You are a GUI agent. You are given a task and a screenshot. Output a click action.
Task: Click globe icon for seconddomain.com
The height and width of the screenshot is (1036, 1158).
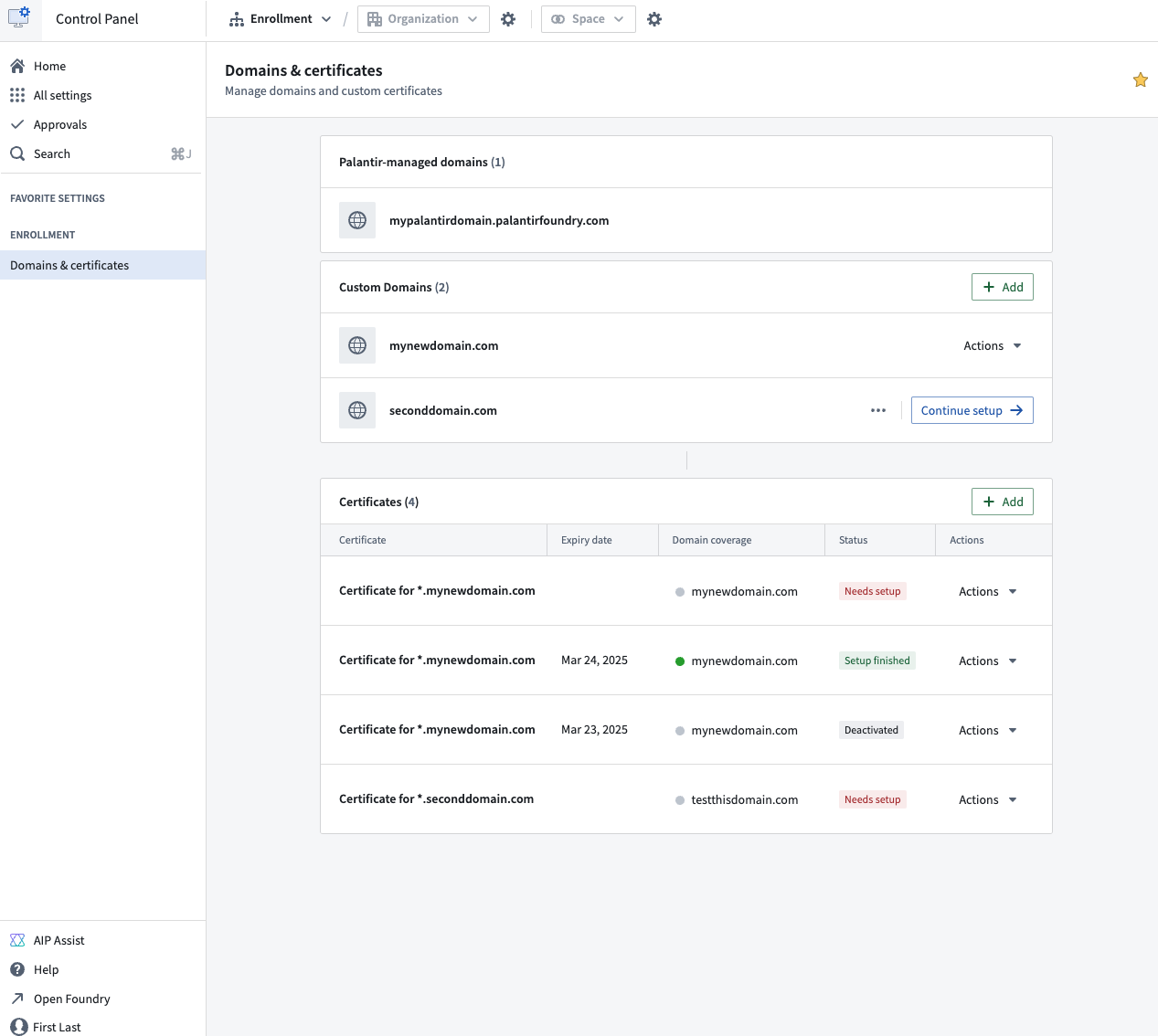coord(357,410)
